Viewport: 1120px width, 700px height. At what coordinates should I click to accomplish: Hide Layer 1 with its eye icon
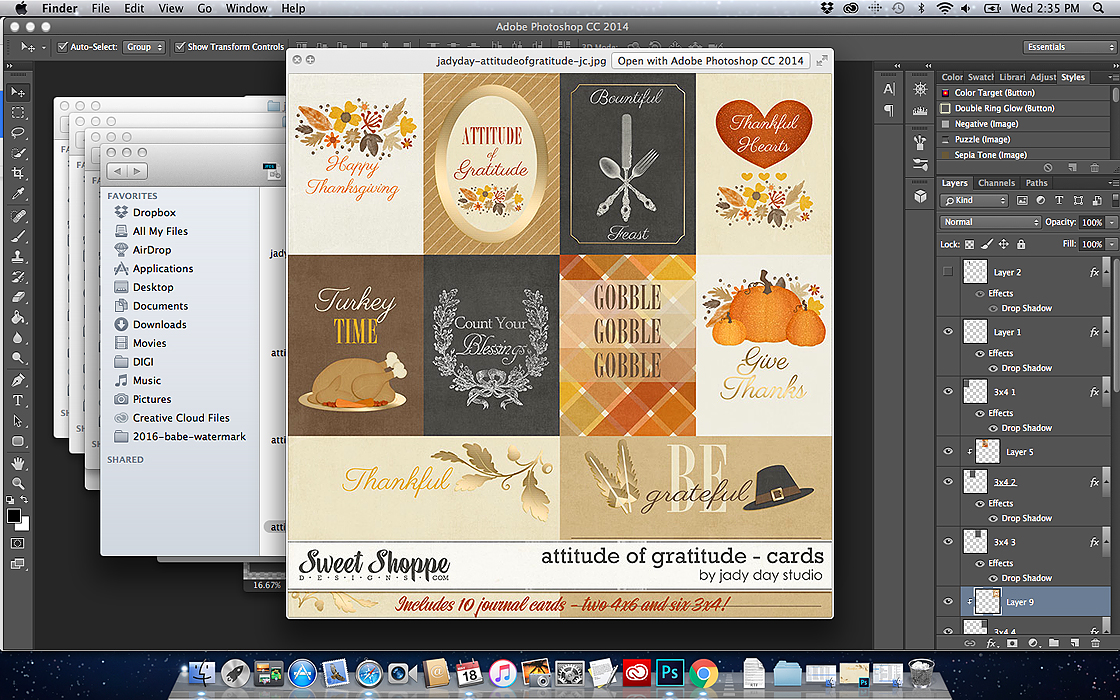948,332
